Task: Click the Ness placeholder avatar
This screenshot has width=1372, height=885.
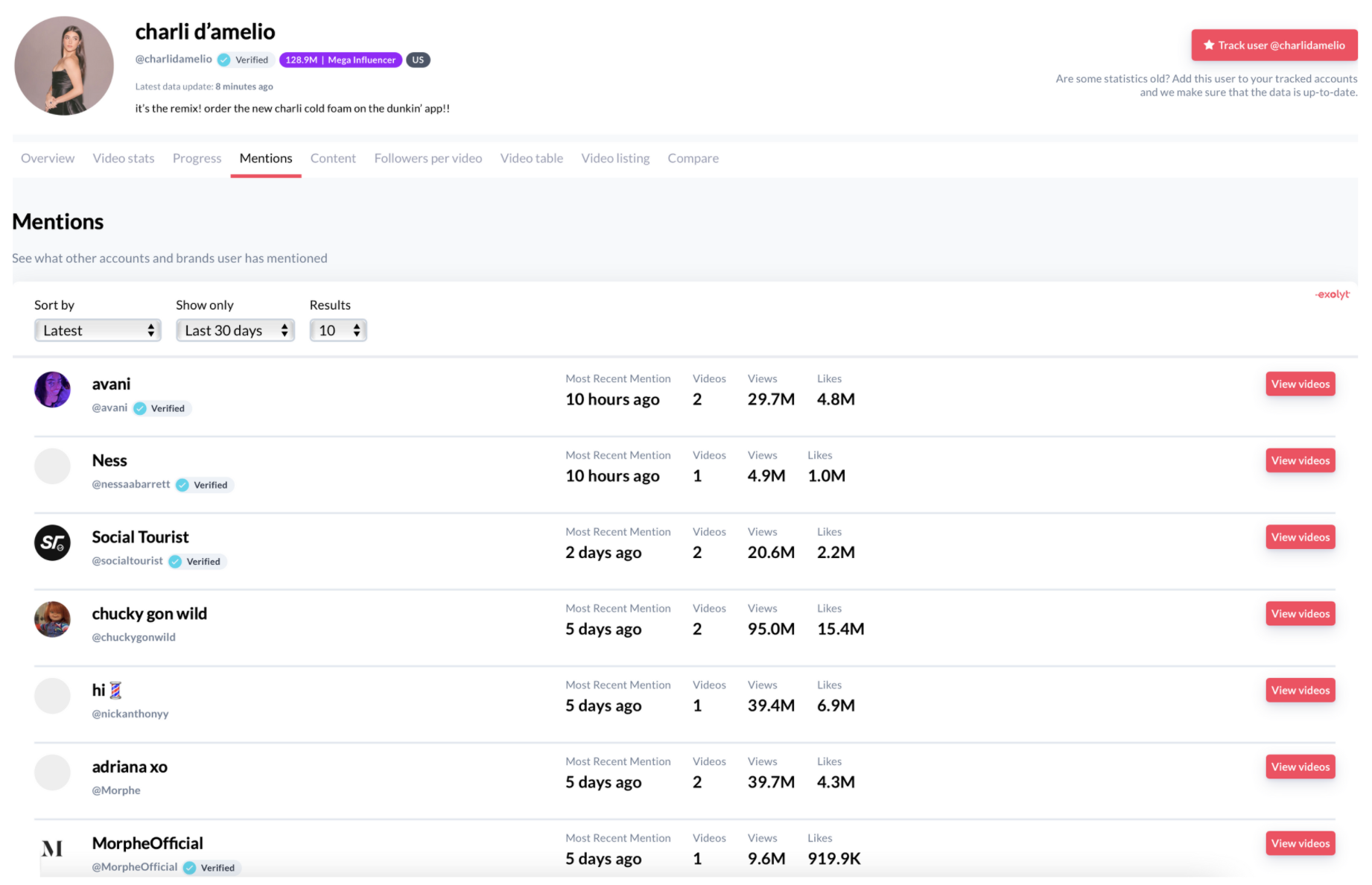Action: click(x=52, y=466)
